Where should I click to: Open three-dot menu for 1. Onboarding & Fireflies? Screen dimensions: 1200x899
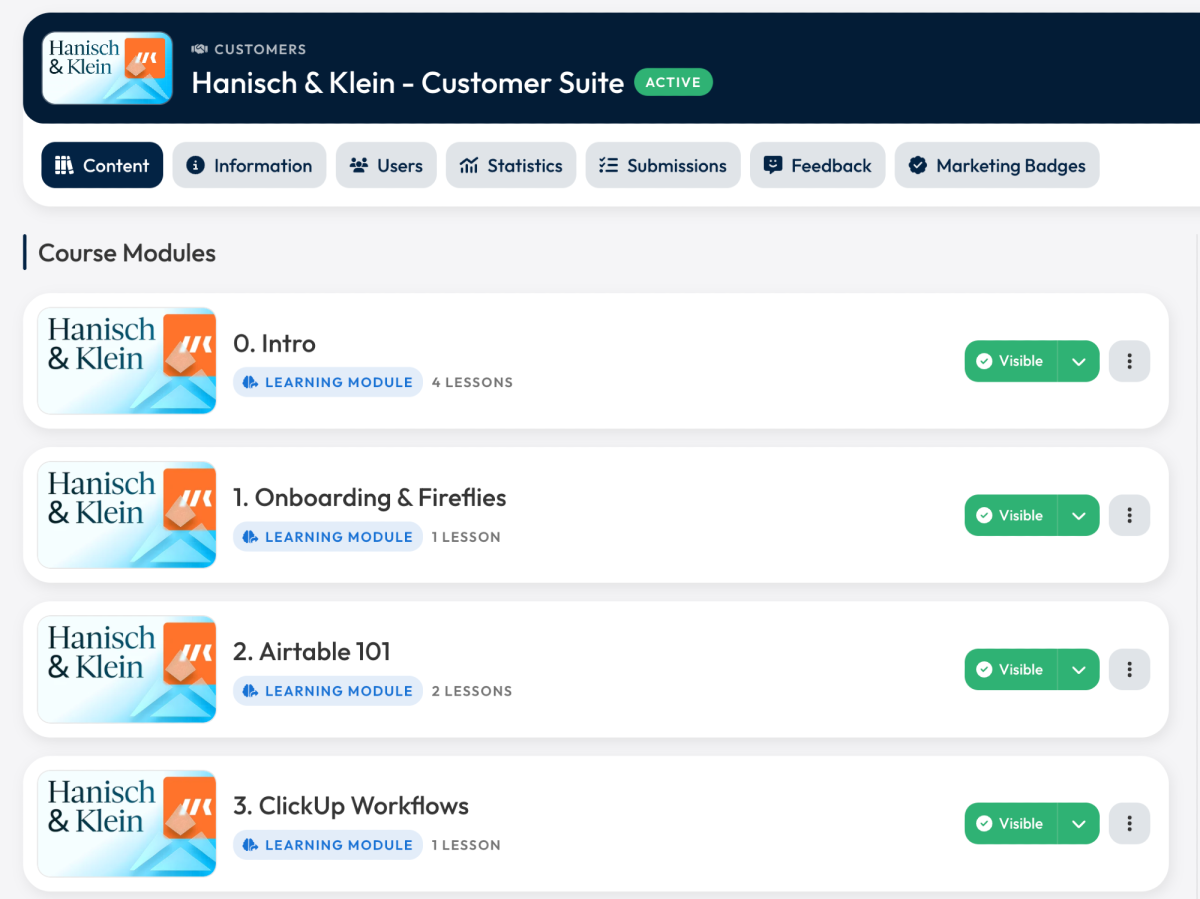tap(1130, 515)
